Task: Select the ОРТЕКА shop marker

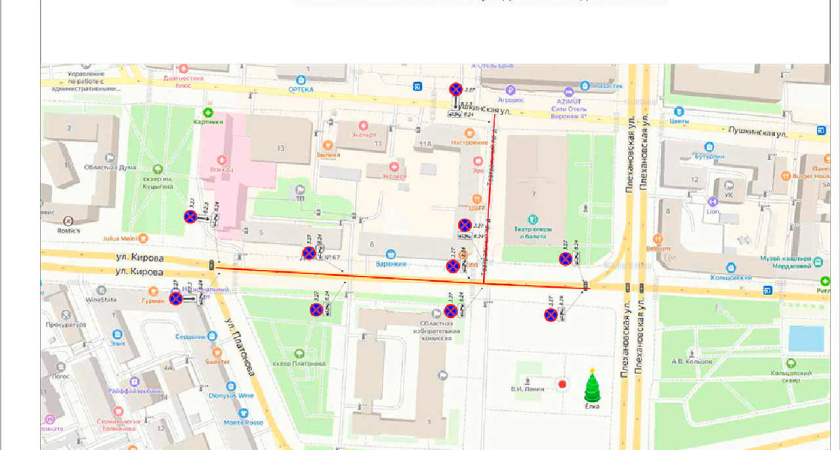Action: [x=301, y=78]
